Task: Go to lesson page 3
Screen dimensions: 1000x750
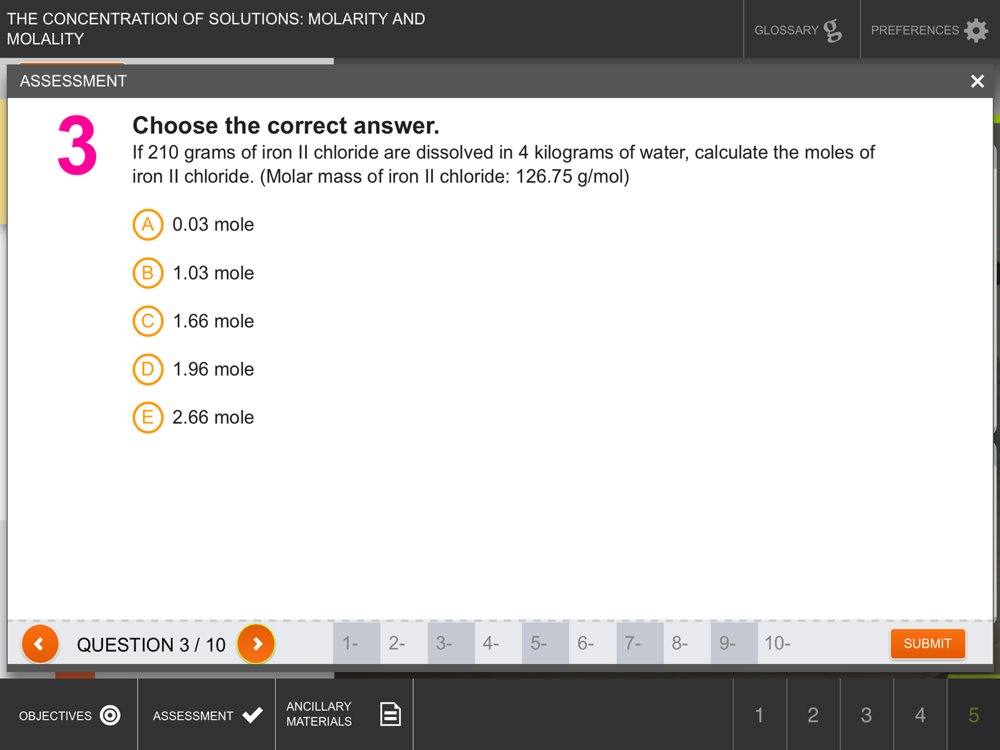Action: 867,715
